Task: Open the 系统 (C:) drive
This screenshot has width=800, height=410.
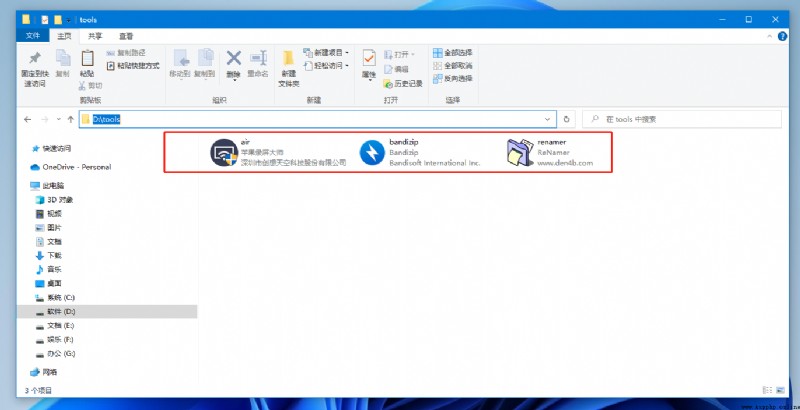Action: tap(55, 297)
